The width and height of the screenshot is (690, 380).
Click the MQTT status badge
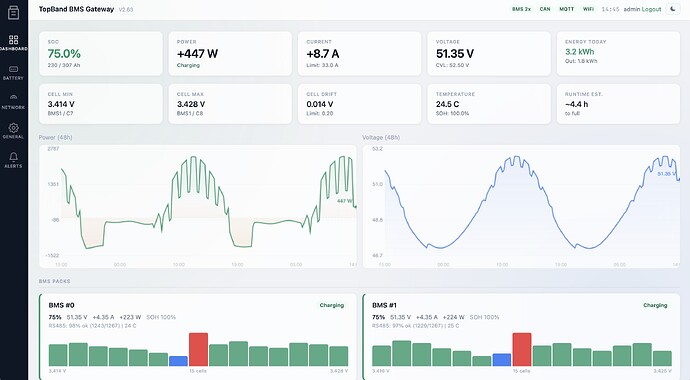click(x=566, y=9)
